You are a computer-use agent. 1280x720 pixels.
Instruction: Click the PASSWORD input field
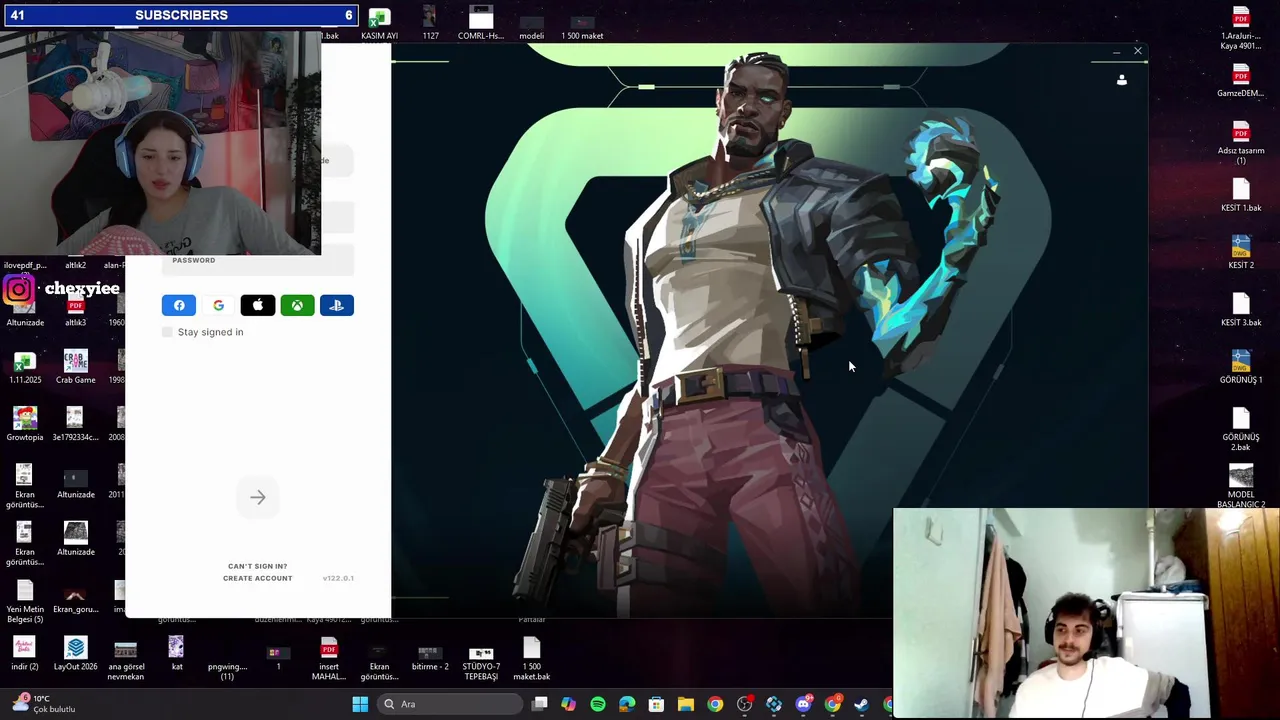pyautogui.click(x=258, y=260)
